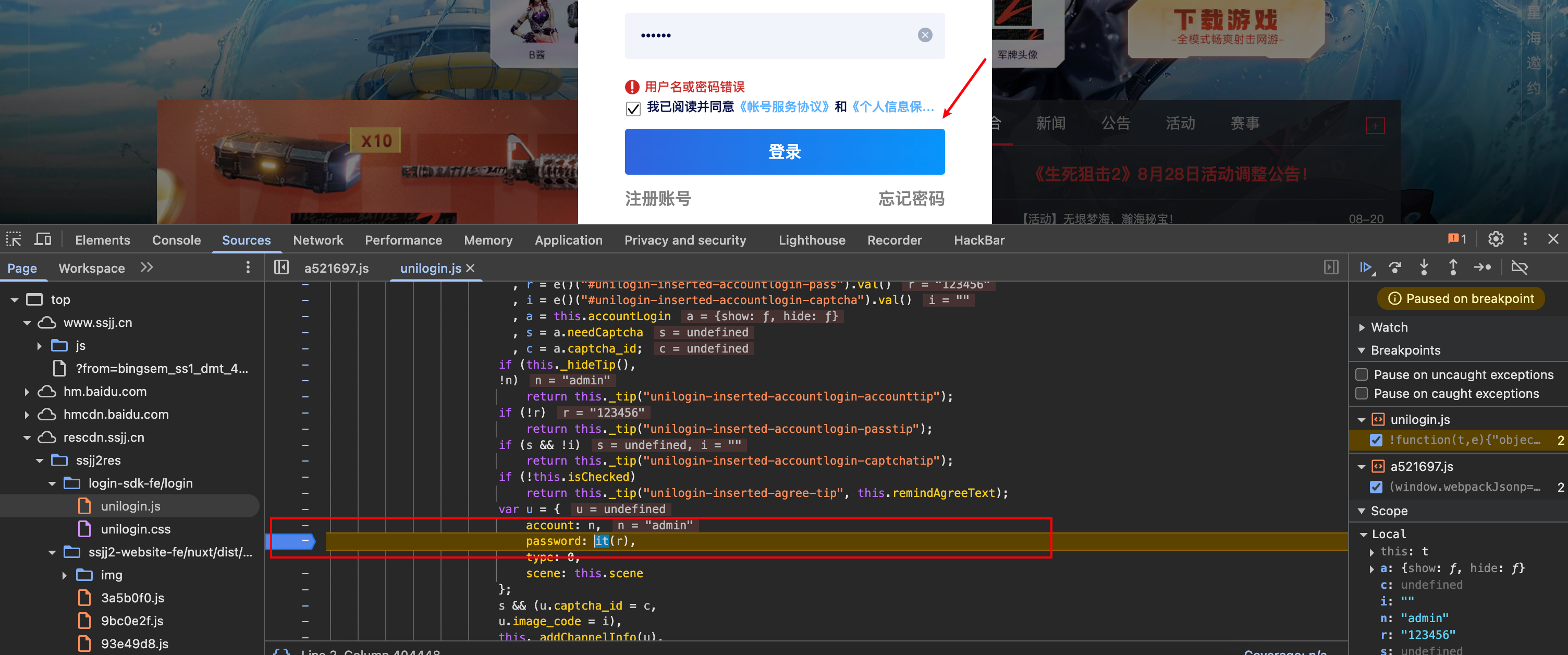Open the 《帐号服务协议》 link

pos(784,106)
